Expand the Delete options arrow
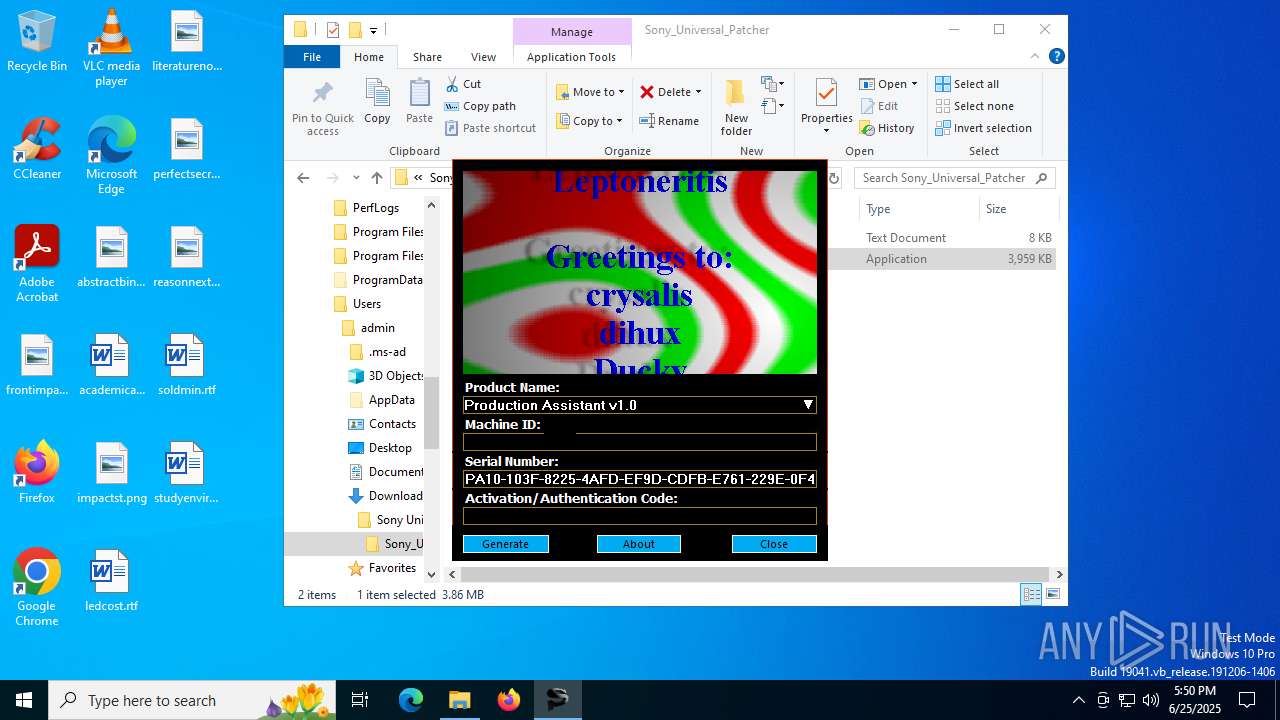 click(698, 92)
